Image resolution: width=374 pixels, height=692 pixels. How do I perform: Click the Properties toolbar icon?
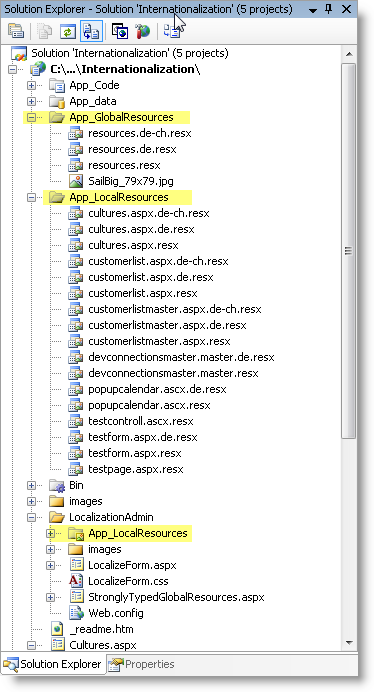coord(16,31)
